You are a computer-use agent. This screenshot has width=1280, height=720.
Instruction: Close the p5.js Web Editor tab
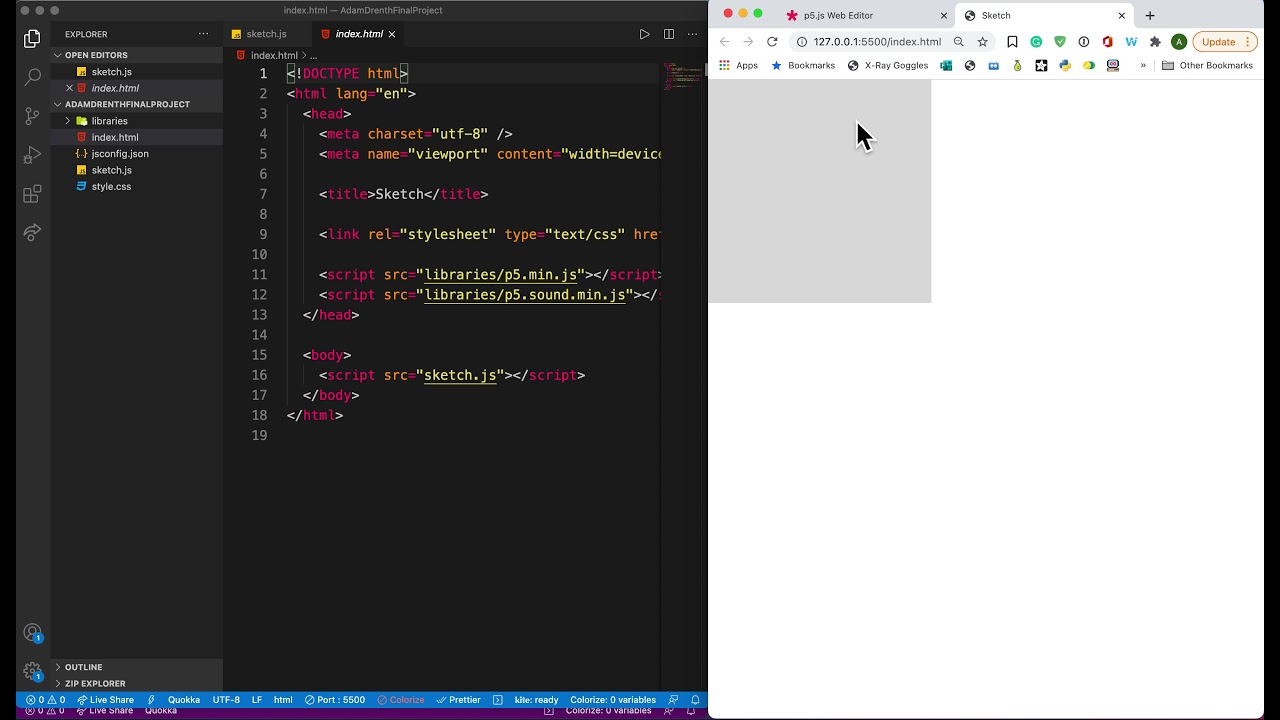click(943, 15)
